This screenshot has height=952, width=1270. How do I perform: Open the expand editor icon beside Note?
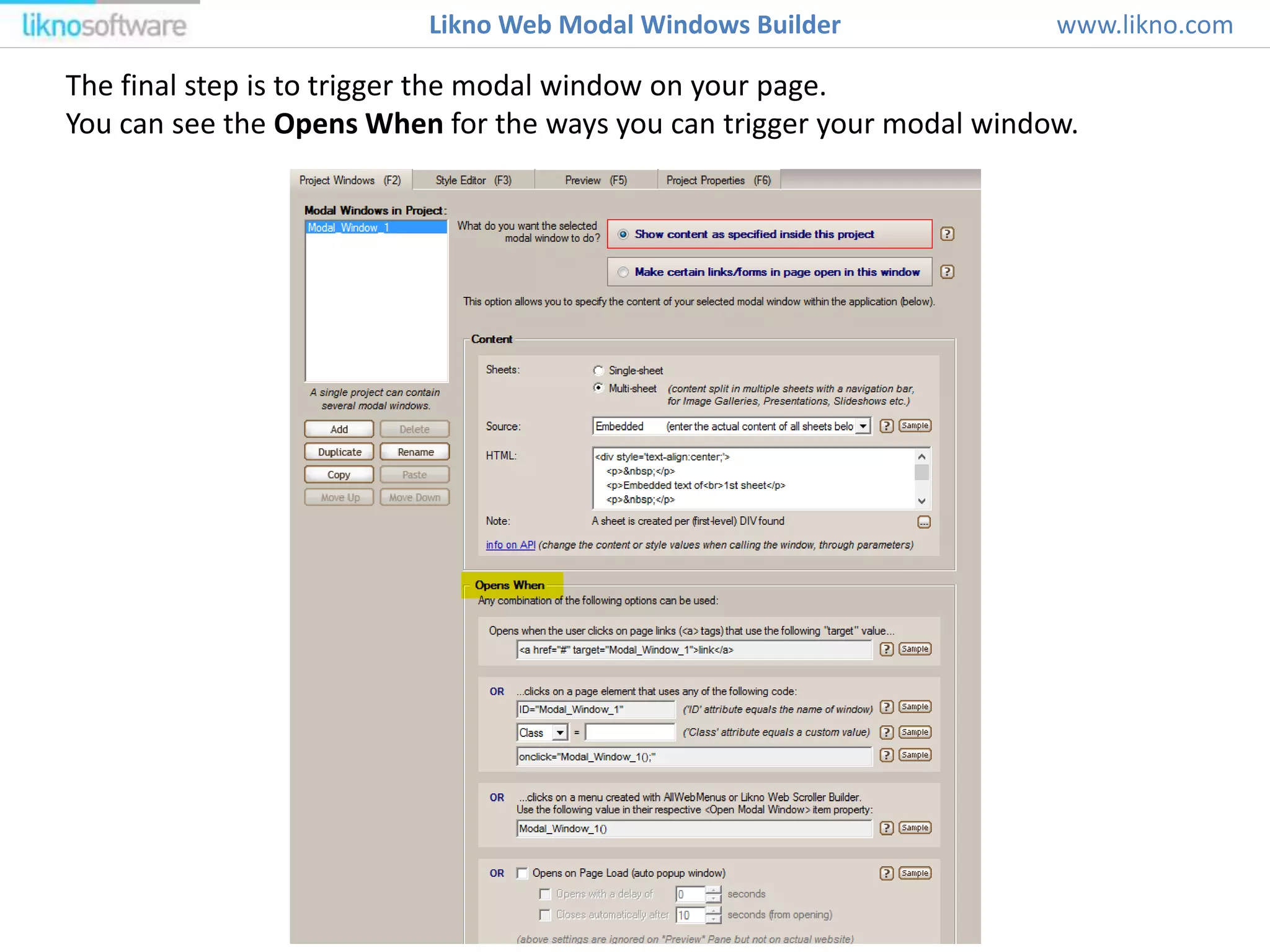[923, 522]
